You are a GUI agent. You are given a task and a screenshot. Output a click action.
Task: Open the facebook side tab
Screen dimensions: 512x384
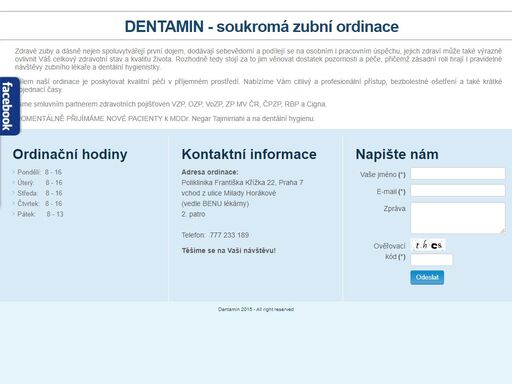coord(10,106)
